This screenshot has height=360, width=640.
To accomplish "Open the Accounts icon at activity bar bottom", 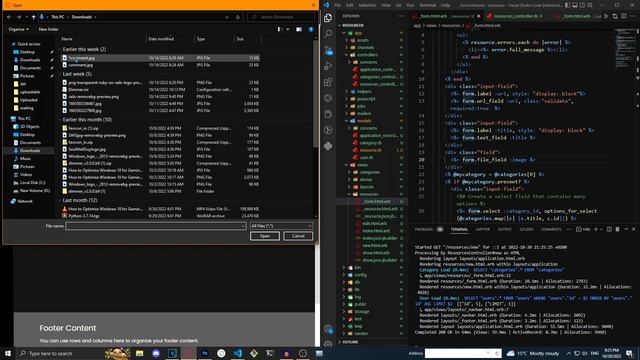I will [x=328, y=329].
